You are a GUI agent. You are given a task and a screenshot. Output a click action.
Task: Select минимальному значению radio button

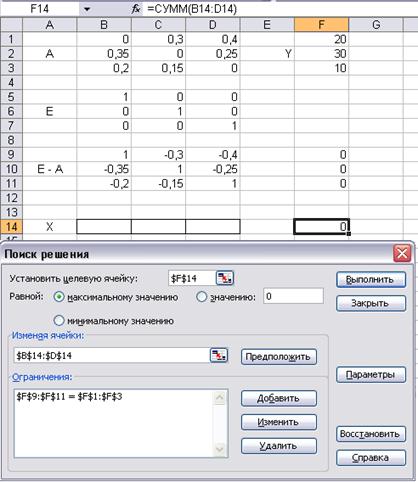tap(59, 321)
